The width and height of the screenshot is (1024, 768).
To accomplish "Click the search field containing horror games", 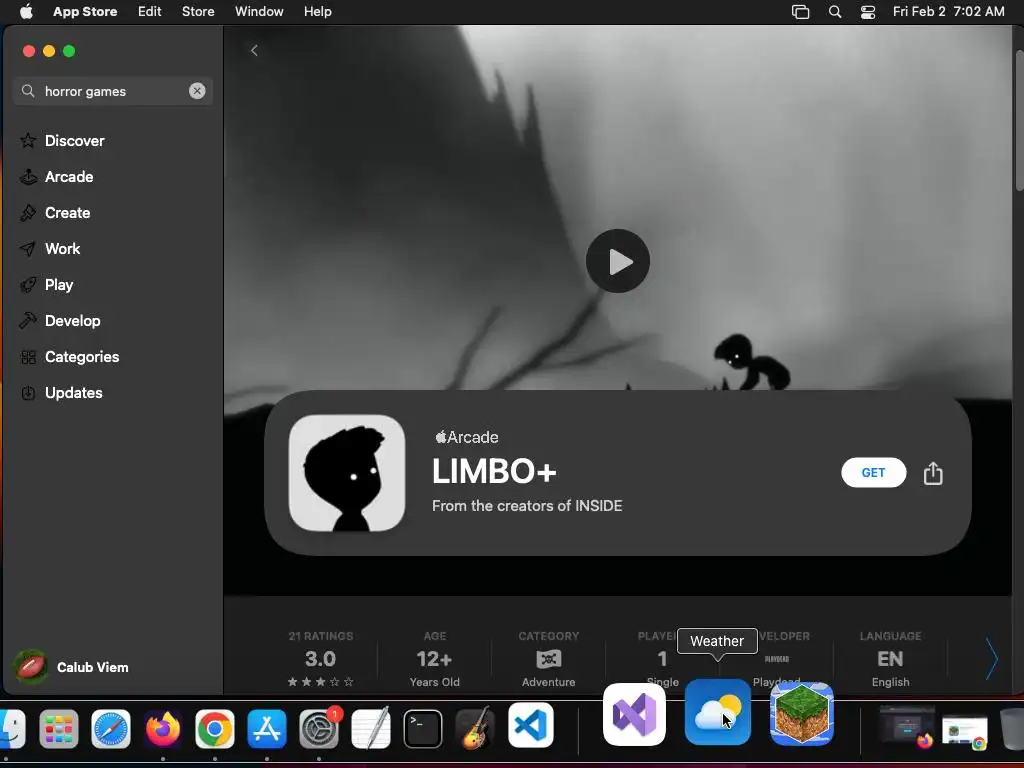I will tap(112, 91).
